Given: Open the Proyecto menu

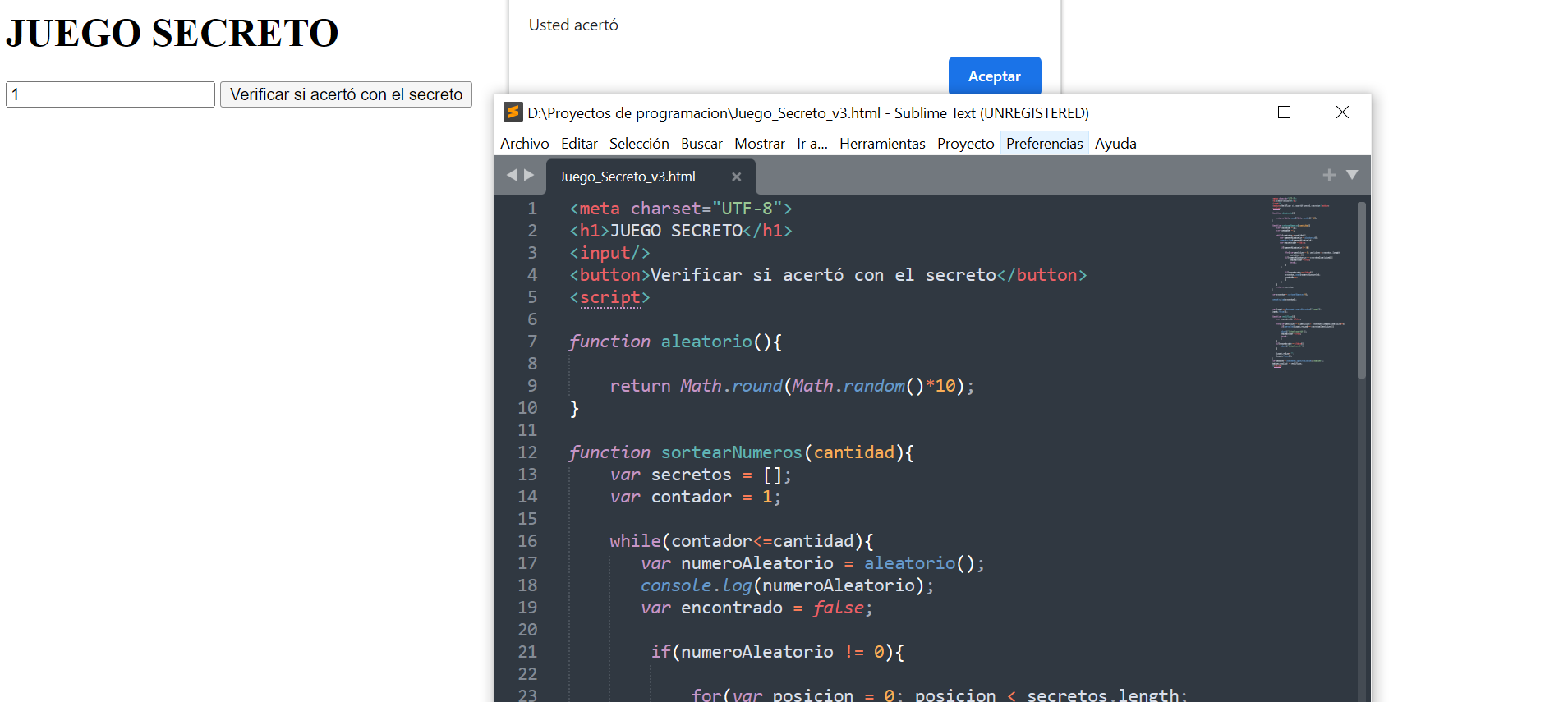Looking at the screenshot, I should pyautogui.click(x=965, y=144).
